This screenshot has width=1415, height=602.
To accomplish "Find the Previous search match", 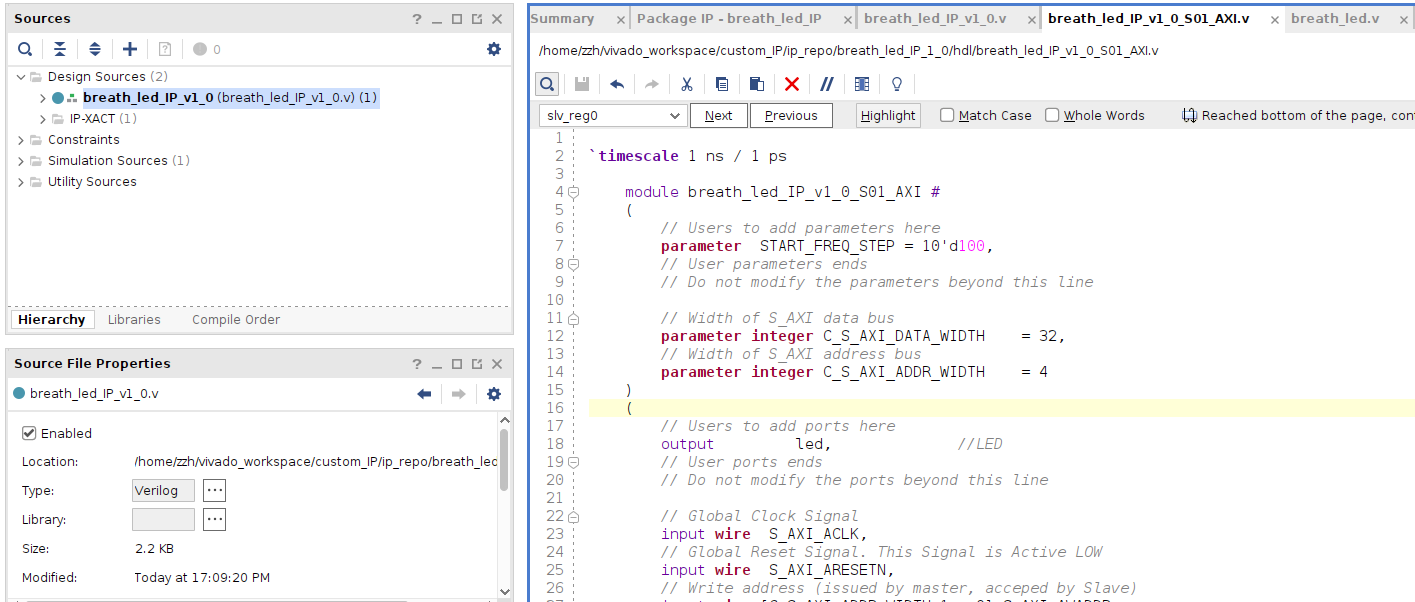I will tap(790, 116).
